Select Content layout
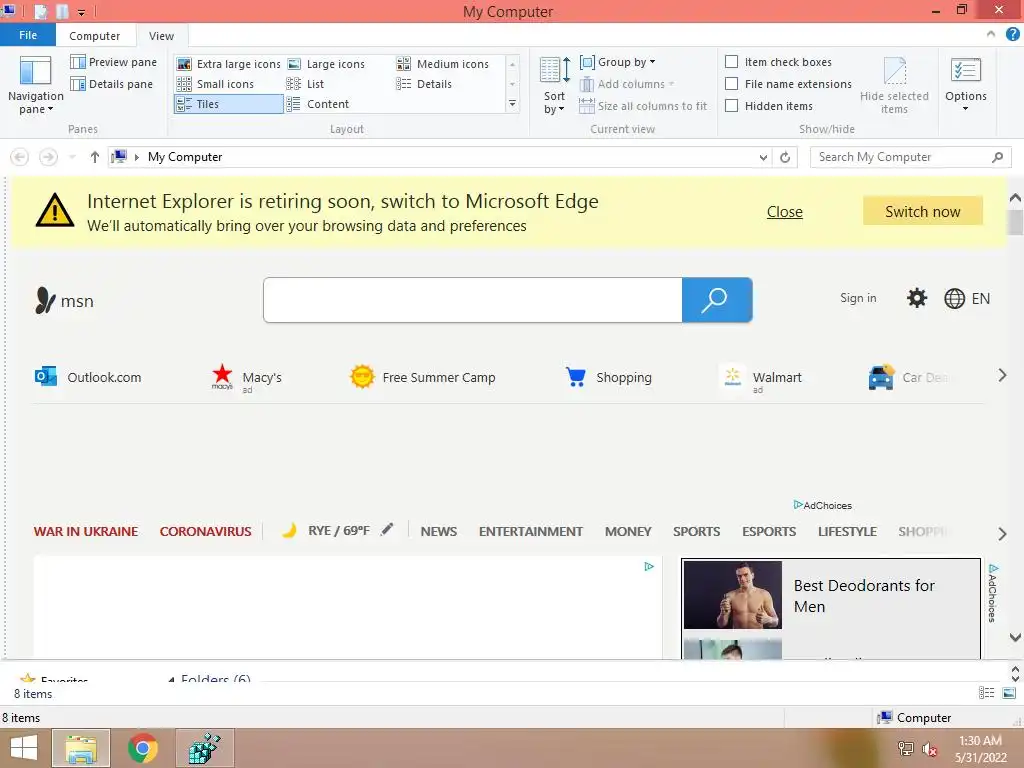Viewport: 1024px width, 768px height. point(318,104)
